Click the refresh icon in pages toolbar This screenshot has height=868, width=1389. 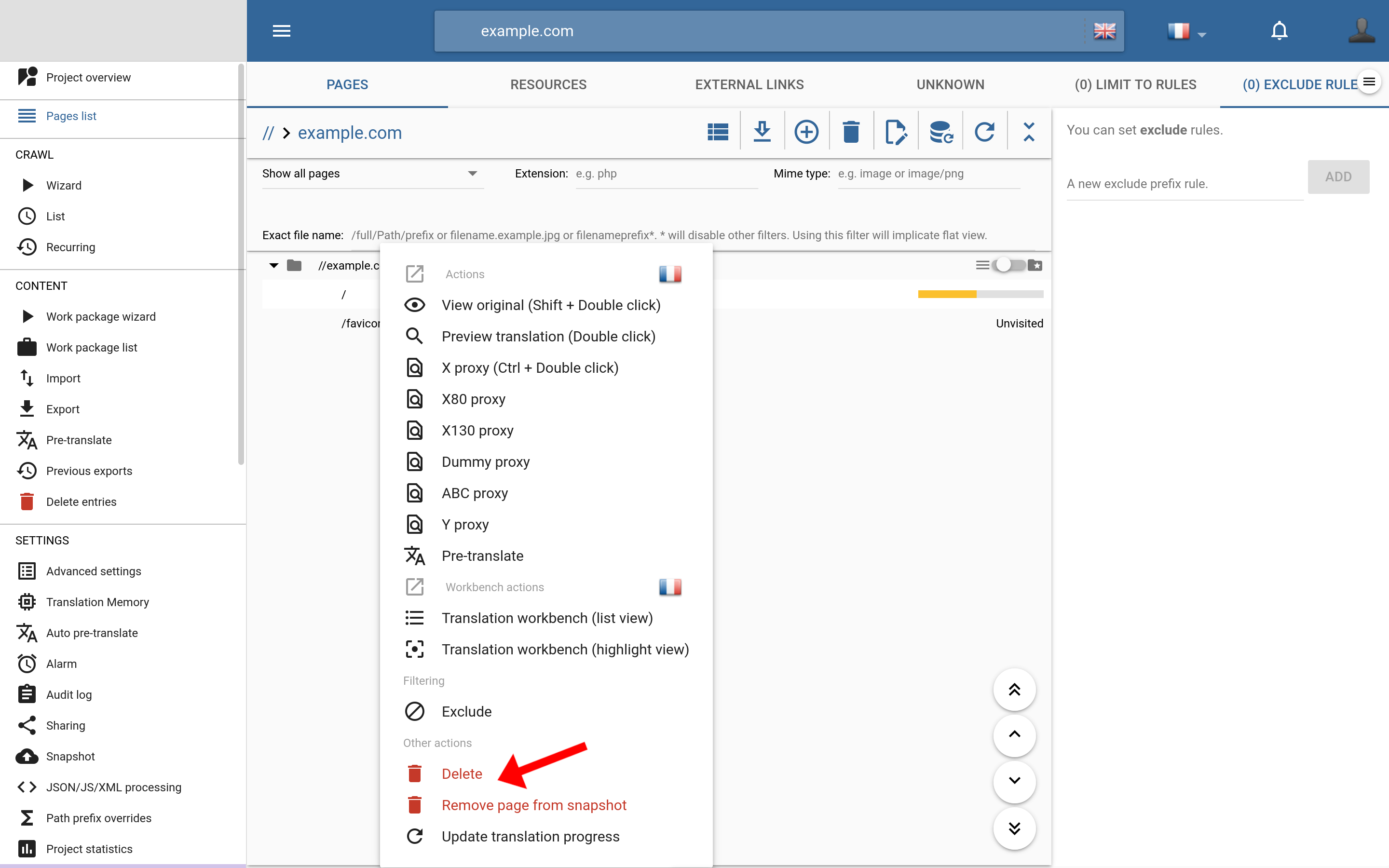(984, 132)
